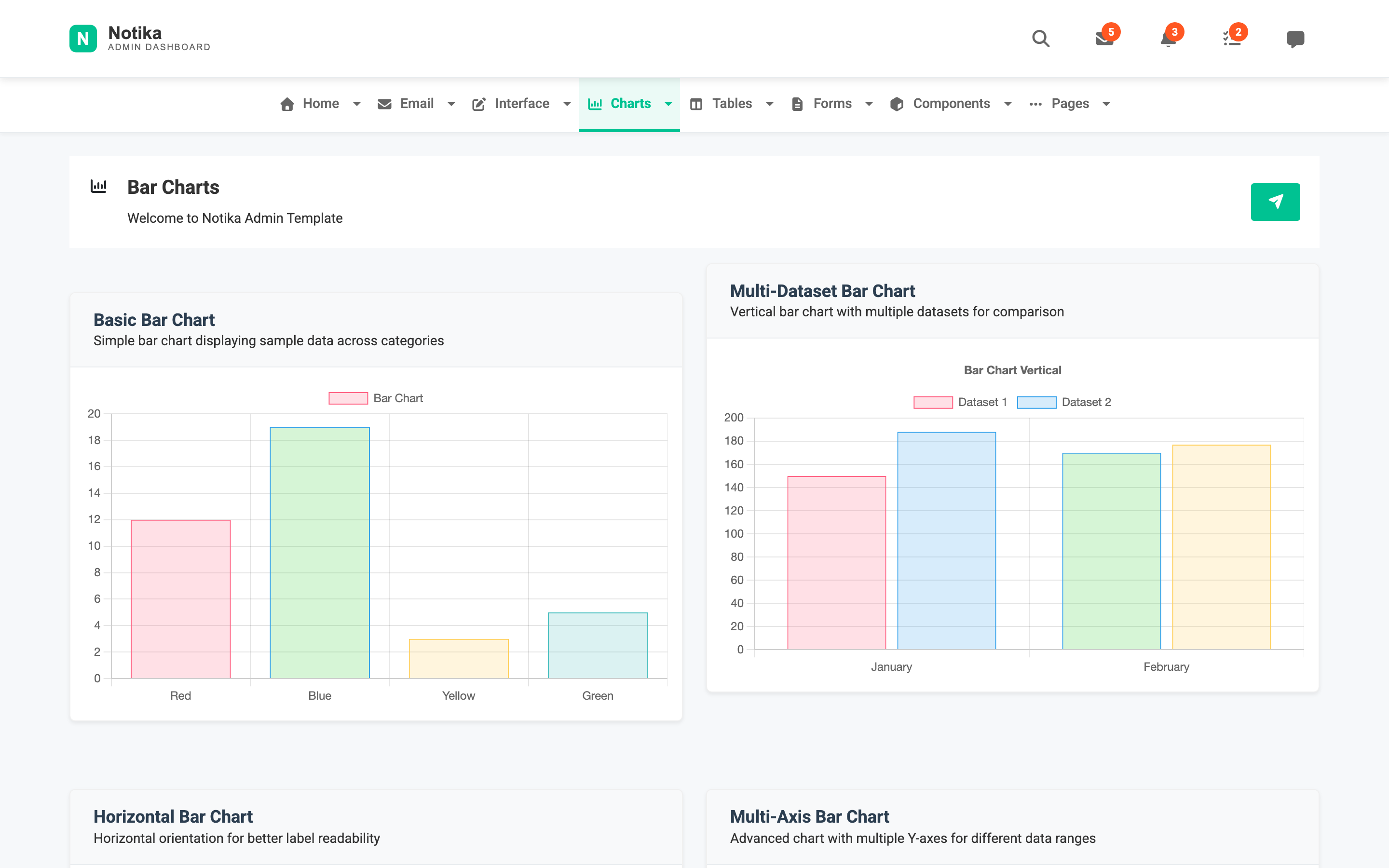Click the Multi-Axis Bar Chart title
The width and height of the screenshot is (1389, 868).
tap(809, 816)
